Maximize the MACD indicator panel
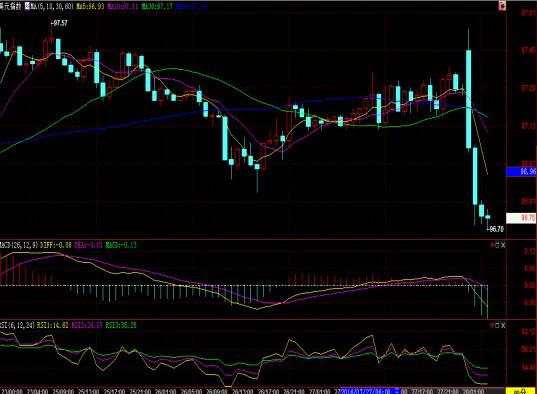Screen dimensions: 537x394 [497, 245]
